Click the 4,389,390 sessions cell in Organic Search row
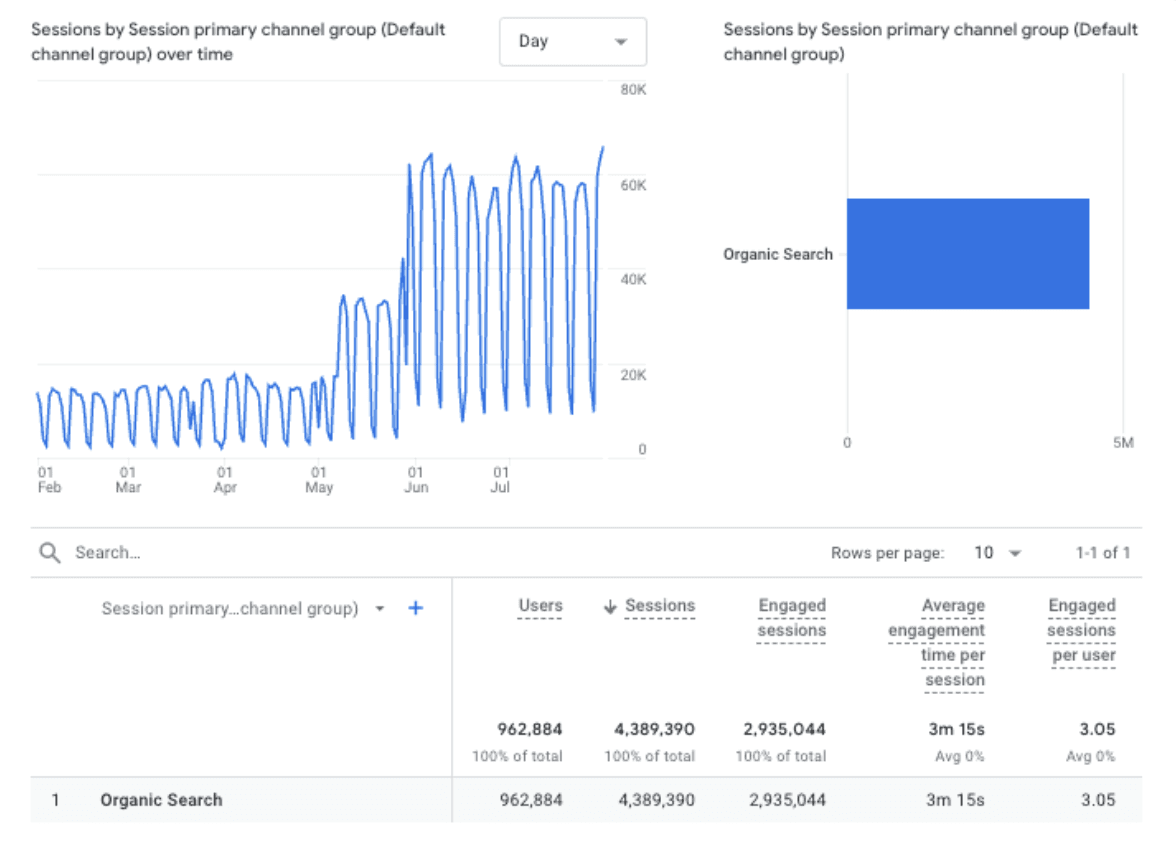 point(656,800)
